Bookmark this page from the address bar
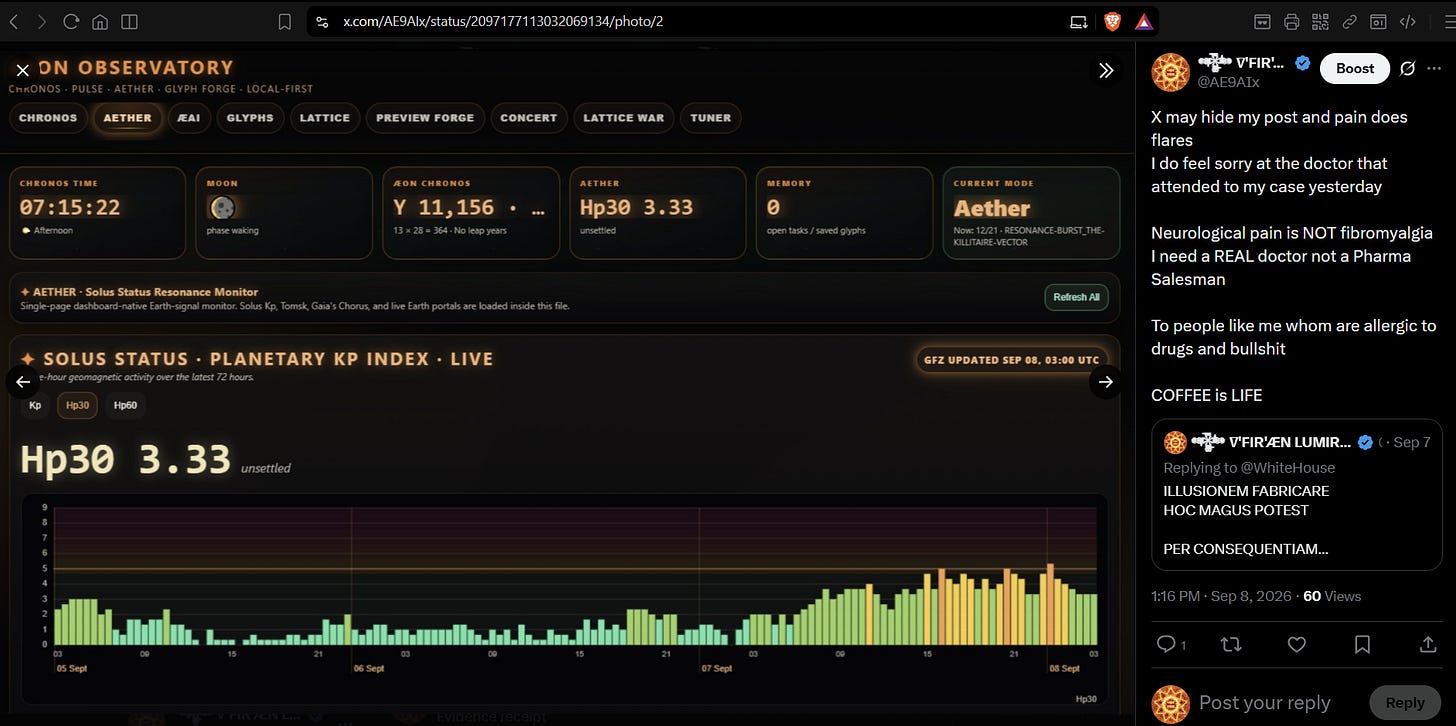The height and width of the screenshot is (726, 1456). click(285, 21)
